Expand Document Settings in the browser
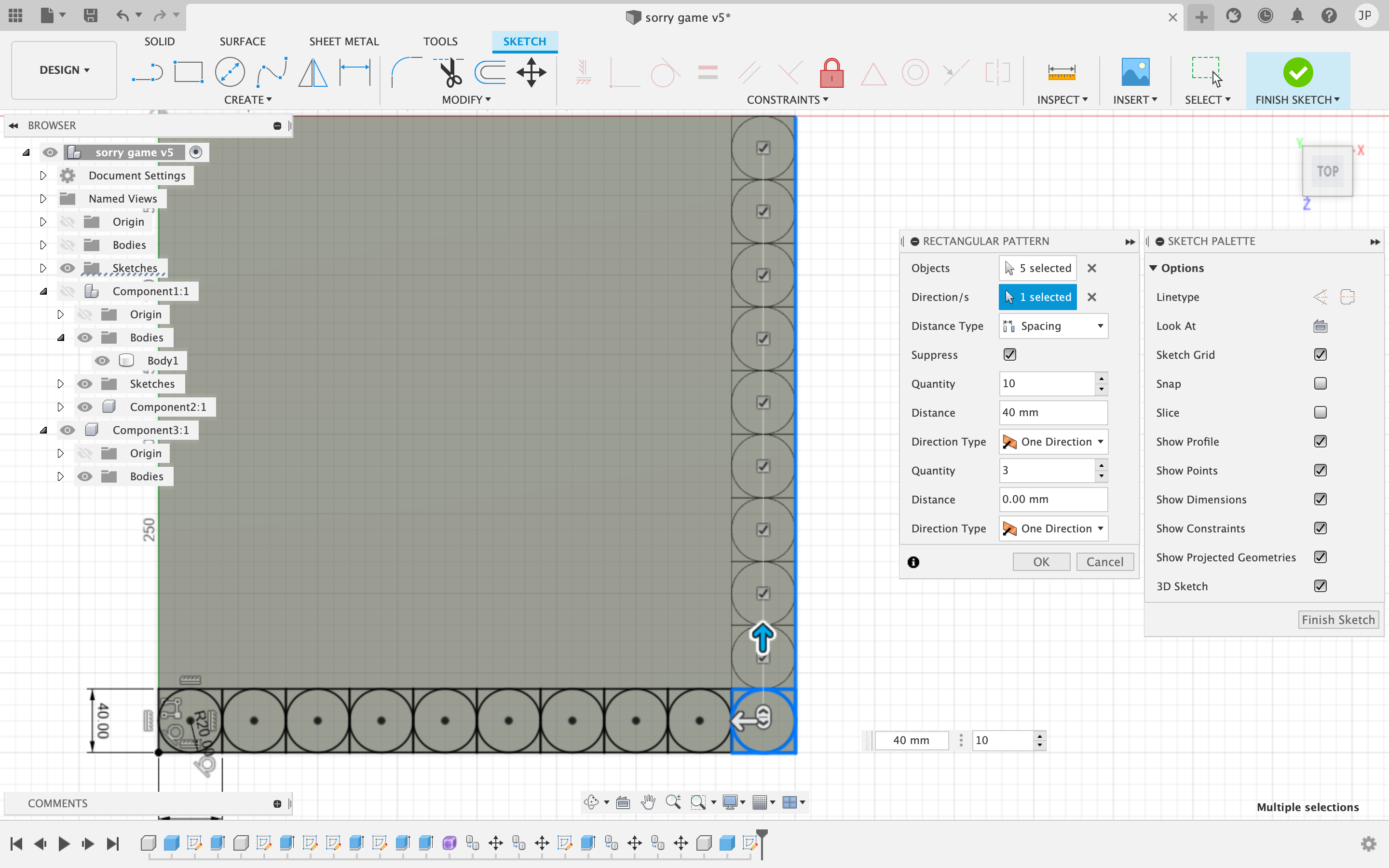This screenshot has width=1389, height=868. (43, 176)
